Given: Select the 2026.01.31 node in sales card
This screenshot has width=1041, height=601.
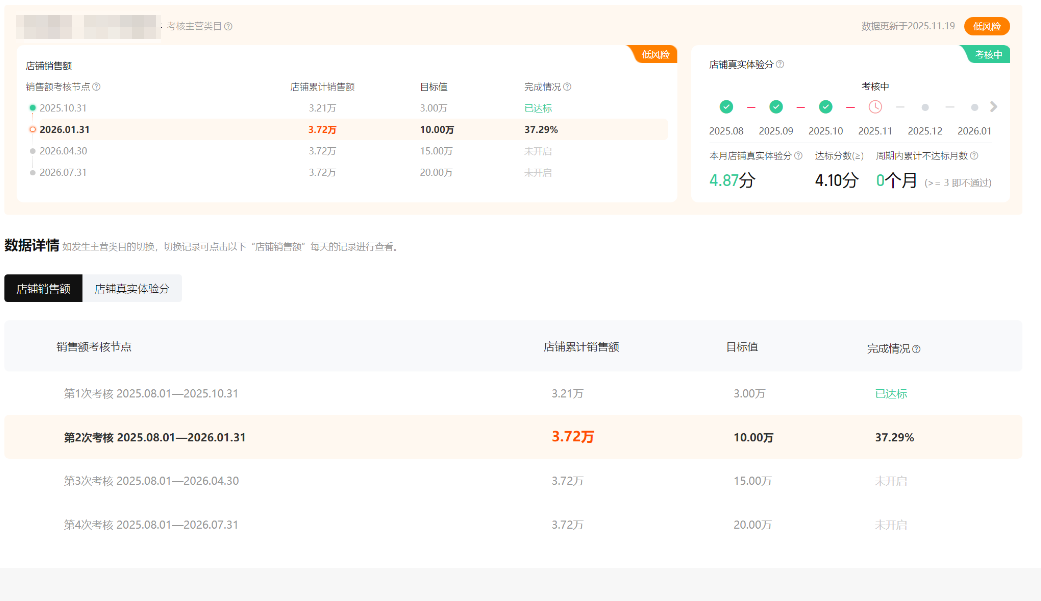Looking at the screenshot, I should click(65, 130).
